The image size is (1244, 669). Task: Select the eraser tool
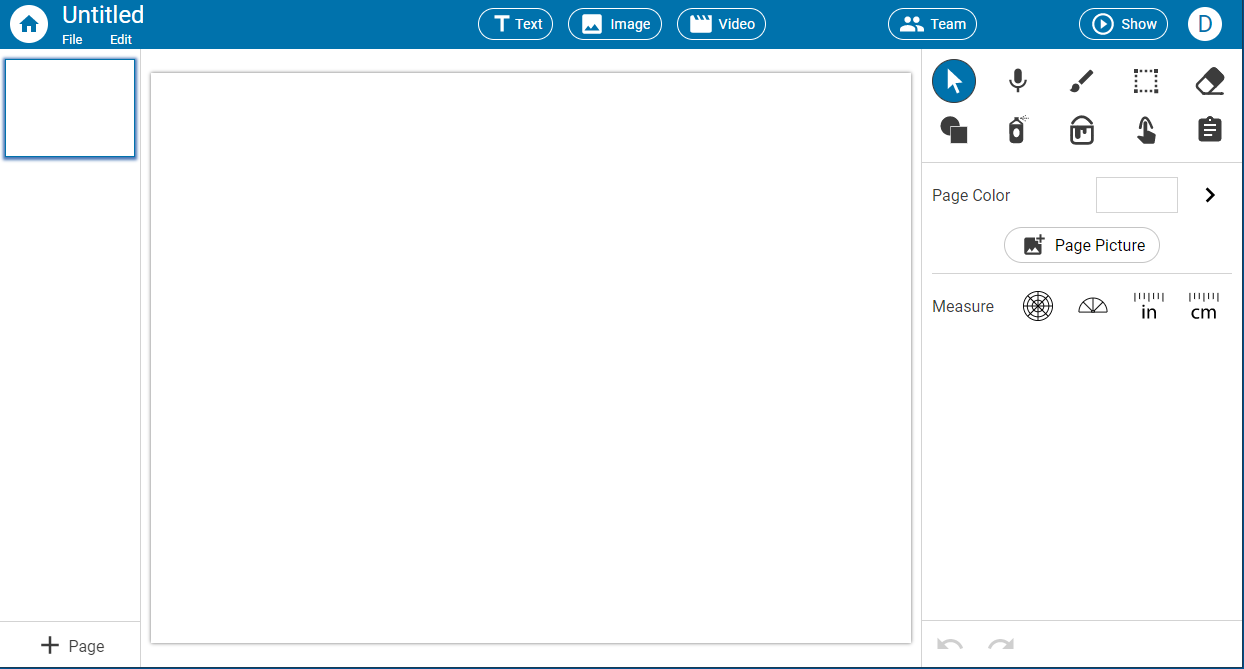[1210, 82]
